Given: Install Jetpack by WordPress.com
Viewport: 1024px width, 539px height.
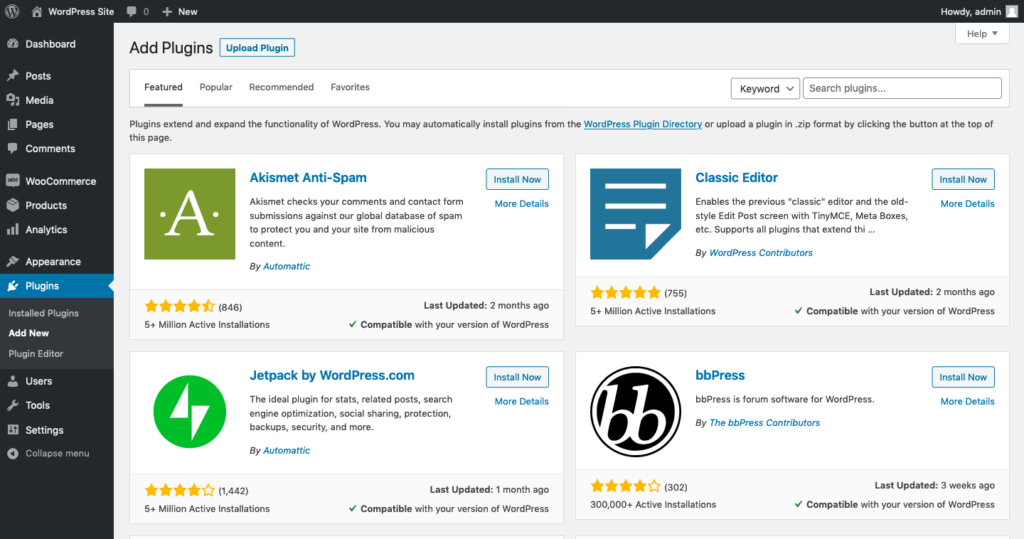Looking at the screenshot, I should [517, 377].
